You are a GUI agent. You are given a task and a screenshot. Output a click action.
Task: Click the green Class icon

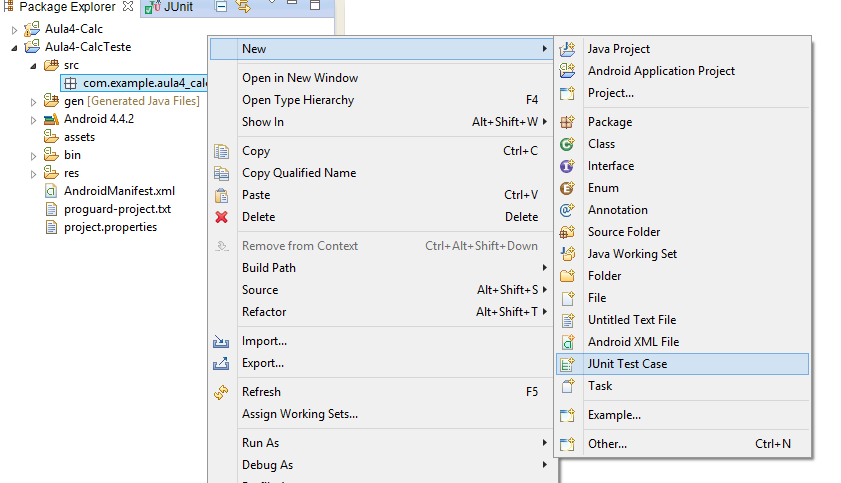[567, 144]
